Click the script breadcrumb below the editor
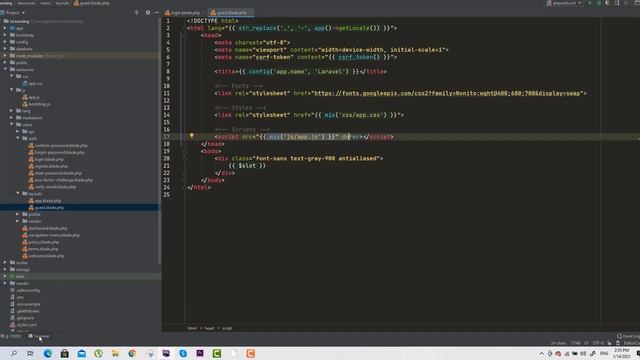This screenshot has width=640, height=360. [227, 328]
